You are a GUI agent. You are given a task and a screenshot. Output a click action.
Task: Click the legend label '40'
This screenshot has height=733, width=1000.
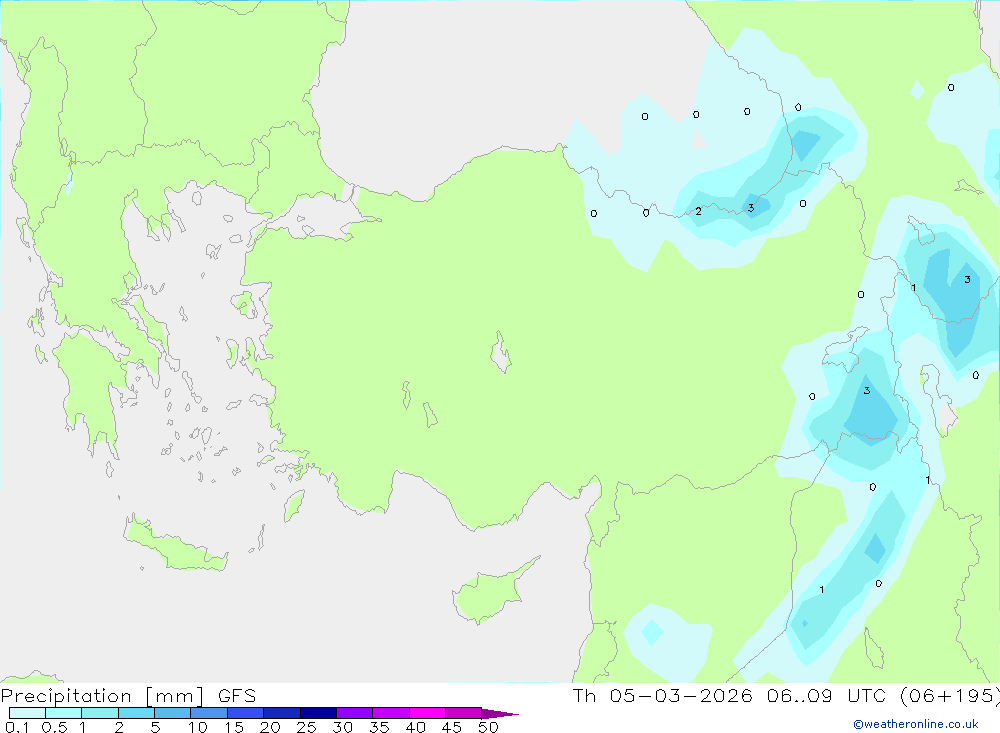pos(415,727)
